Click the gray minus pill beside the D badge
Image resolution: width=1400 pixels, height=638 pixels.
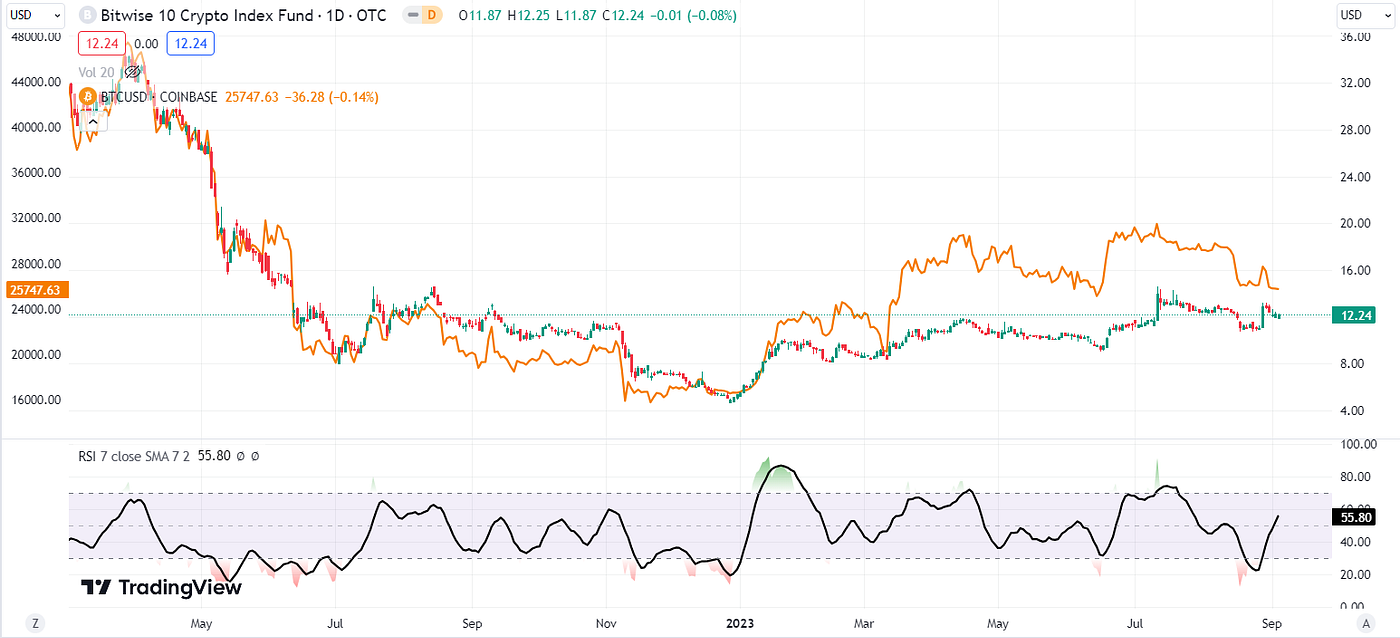click(x=410, y=15)
